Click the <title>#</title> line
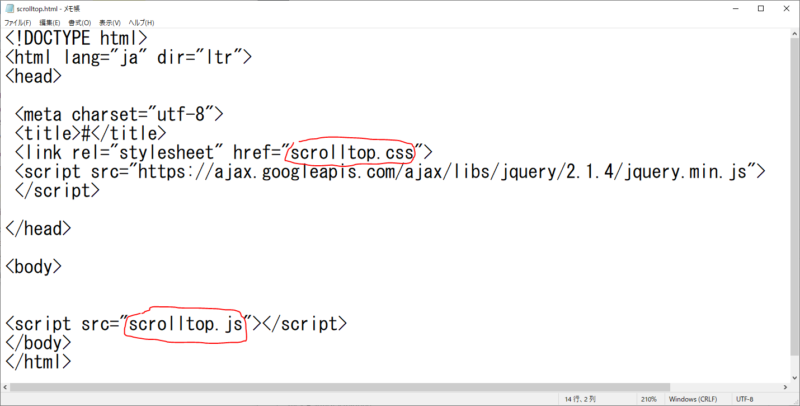This screenshot has width=800, height=406. point(90,133)
